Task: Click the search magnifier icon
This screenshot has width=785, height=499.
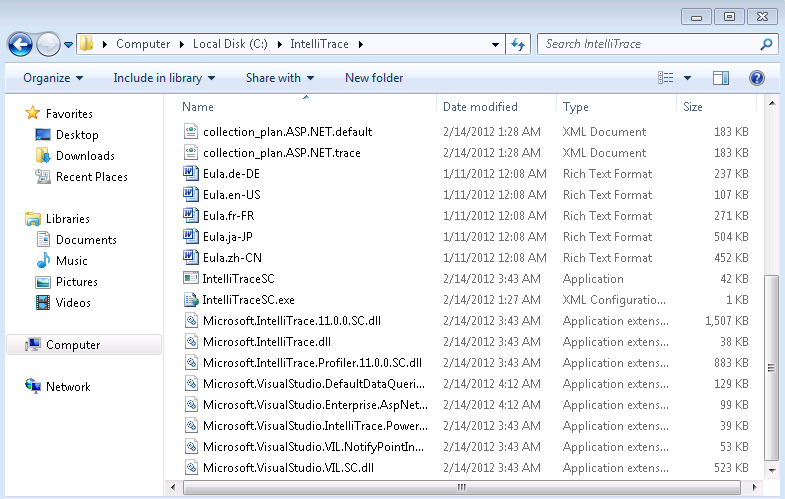Action: coord(766,45)
